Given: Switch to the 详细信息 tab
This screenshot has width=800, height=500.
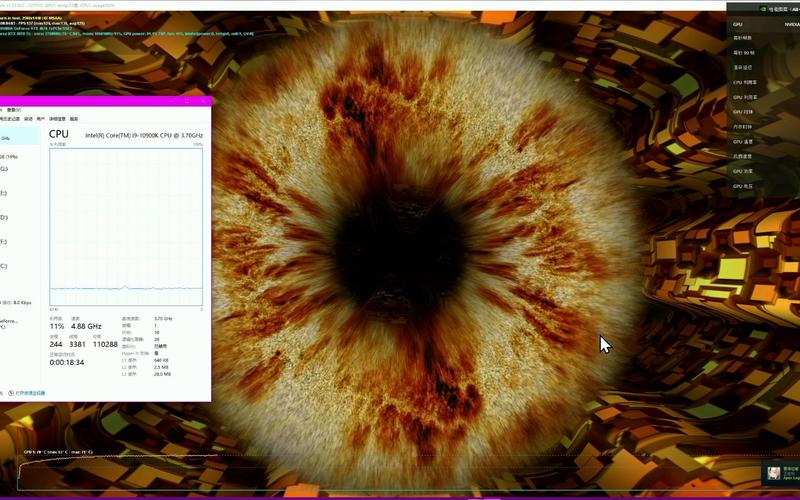Looking at the screenshot, I should tap(58, 118).
